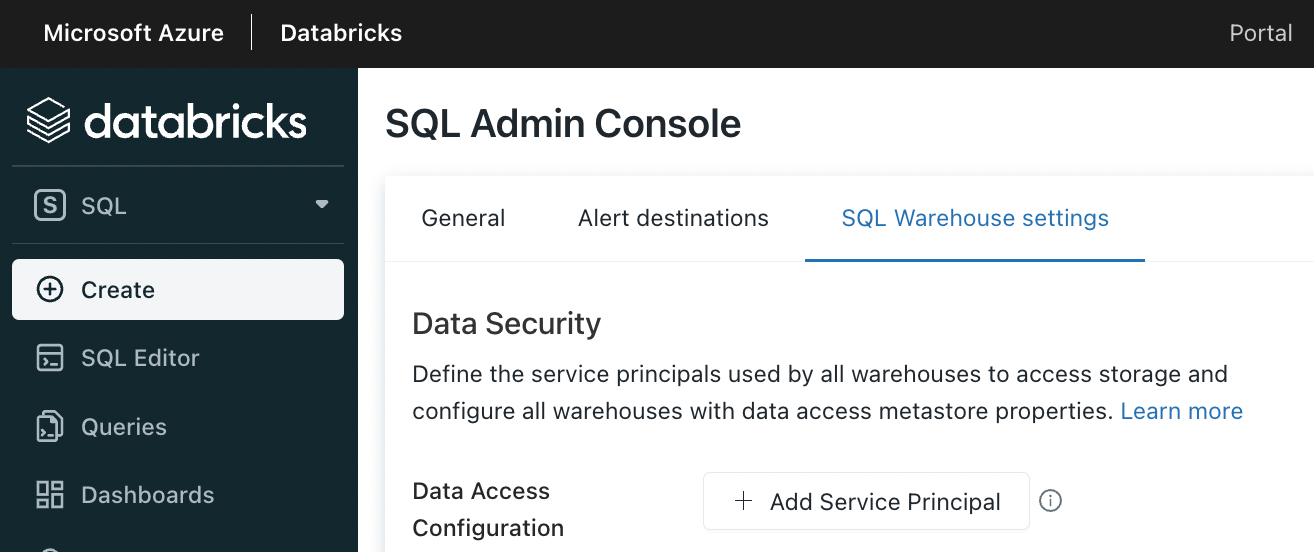Switch to the General tab
The image size is (1314, 552).
463,218
